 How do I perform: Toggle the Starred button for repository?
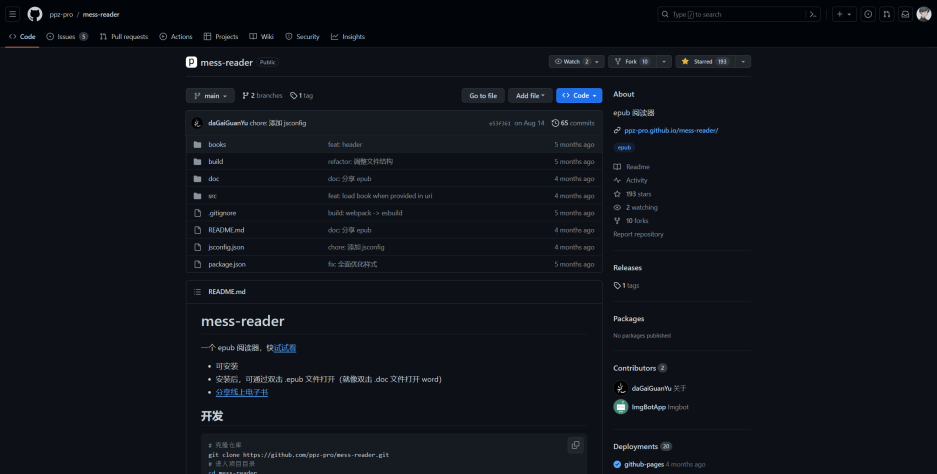point(705,62)
